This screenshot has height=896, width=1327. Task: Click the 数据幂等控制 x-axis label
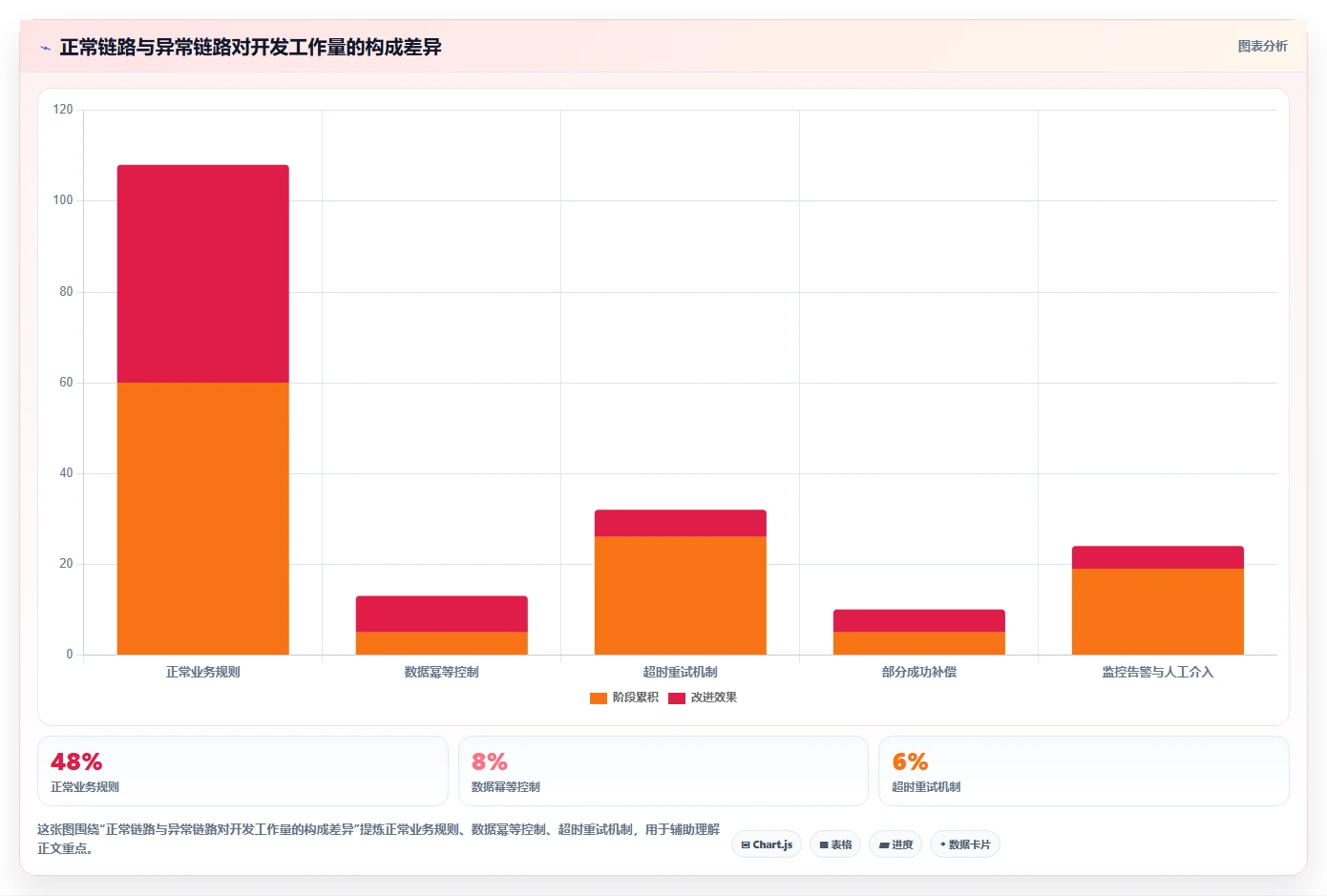pyautogui.click(x=442, y=672)
